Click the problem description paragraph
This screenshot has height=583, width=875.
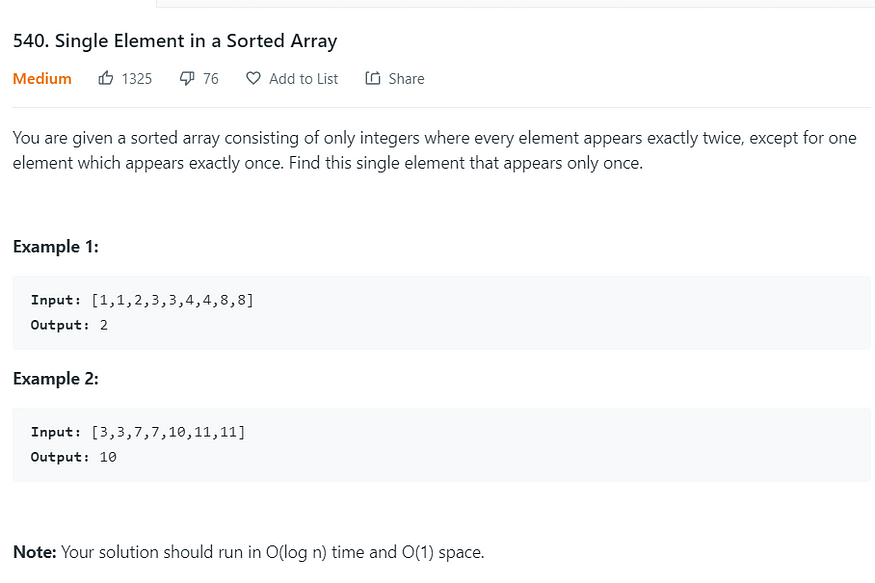click(435, 151)
